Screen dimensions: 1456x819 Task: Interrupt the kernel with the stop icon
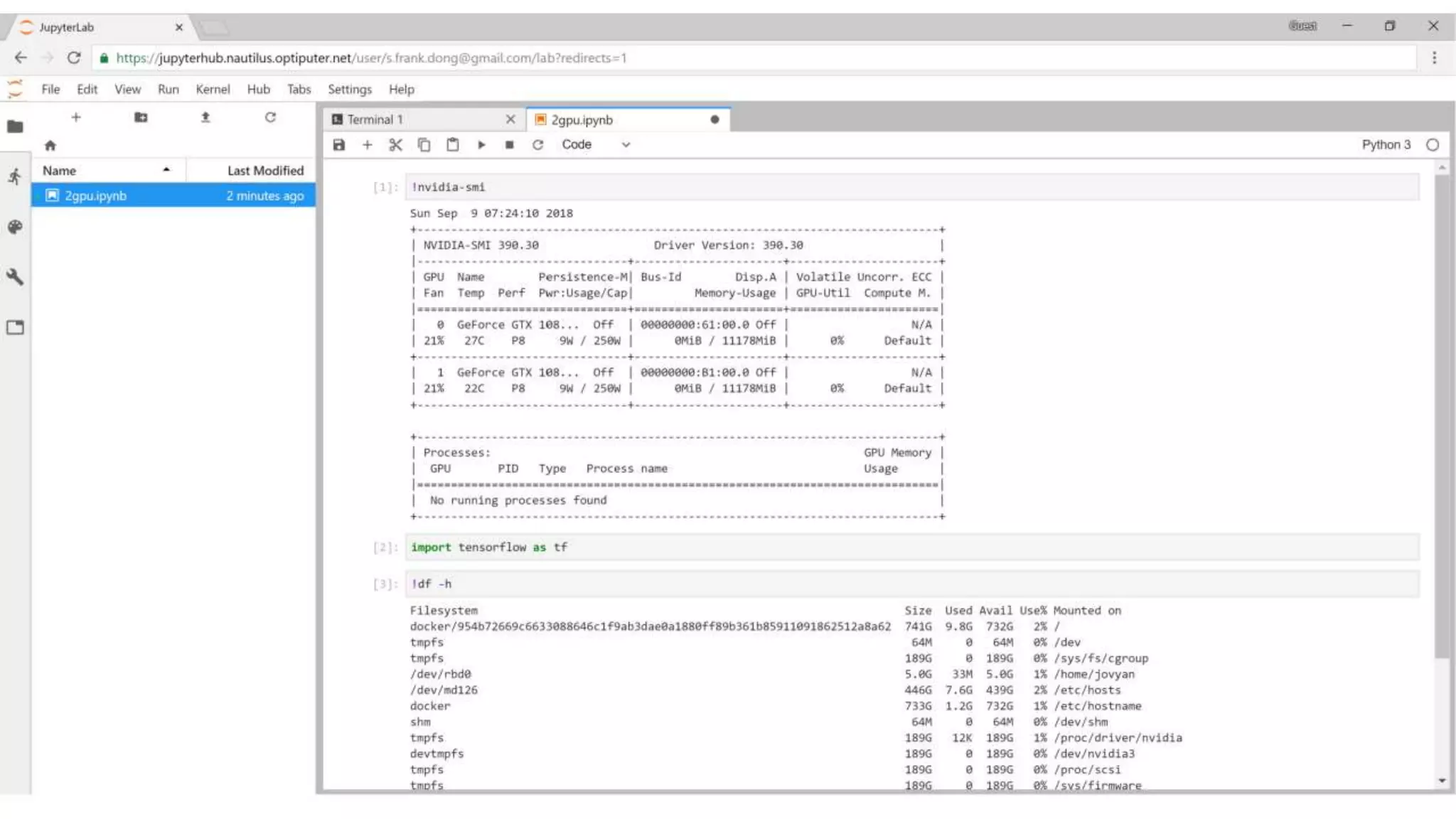pyautogui.click(x=509, y=145)
